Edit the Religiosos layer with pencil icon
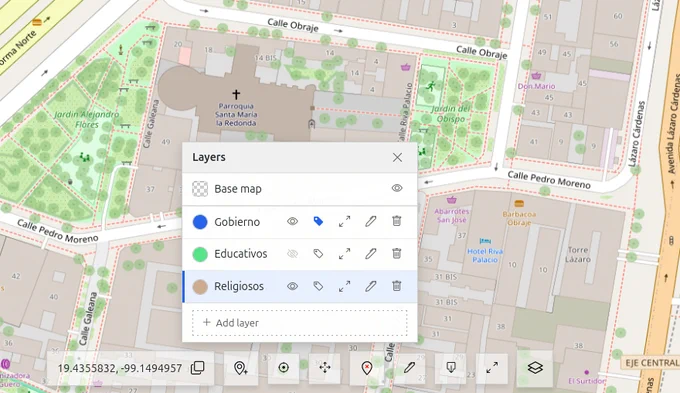 [x=371, y=286]
